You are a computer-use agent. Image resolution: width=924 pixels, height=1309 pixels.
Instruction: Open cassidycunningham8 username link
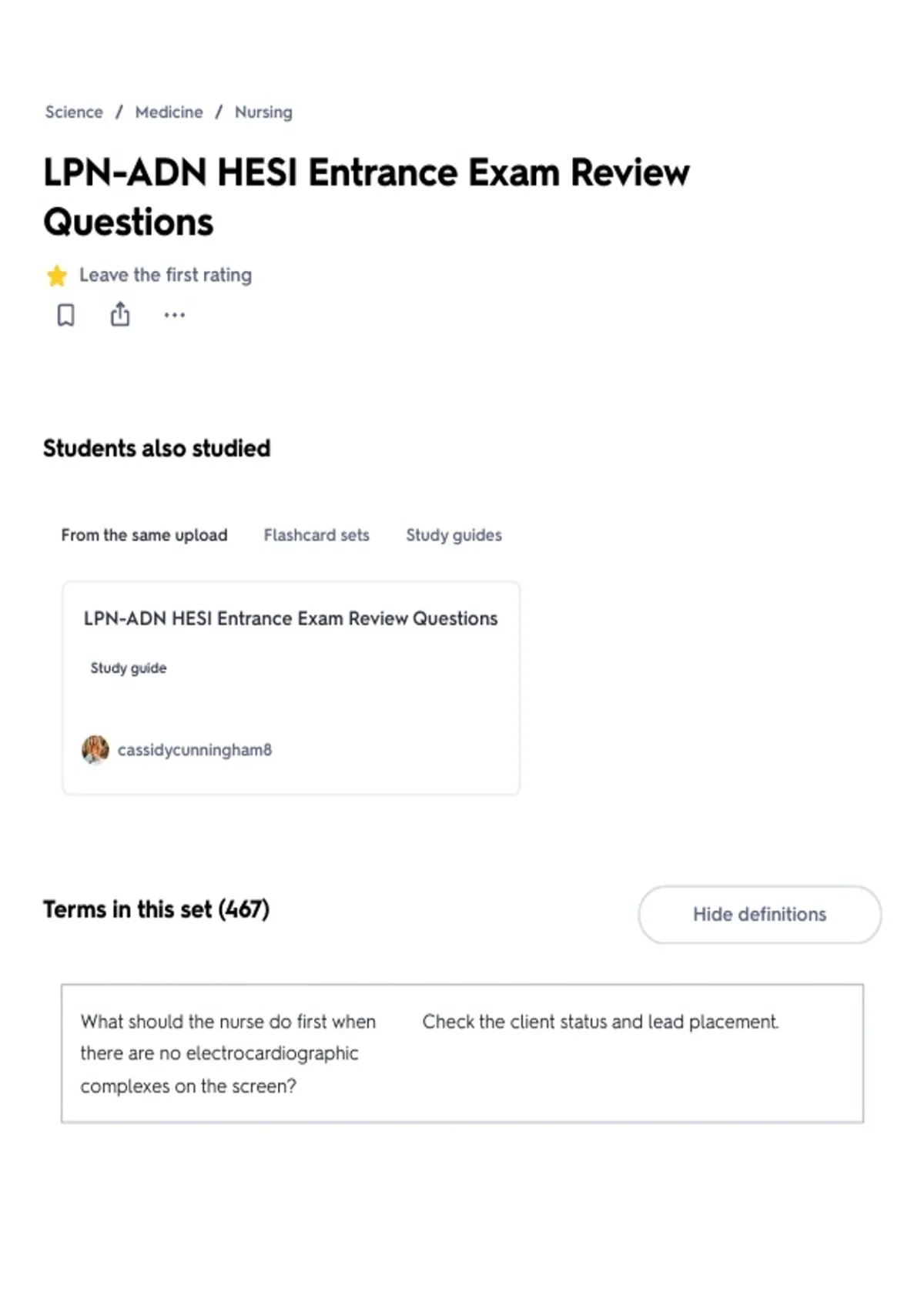[195, 750]
